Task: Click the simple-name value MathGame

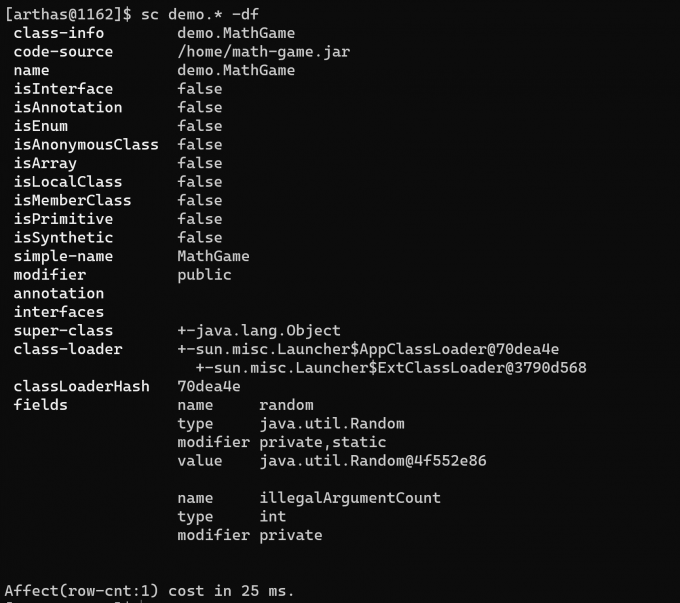Action: (213, 256)
